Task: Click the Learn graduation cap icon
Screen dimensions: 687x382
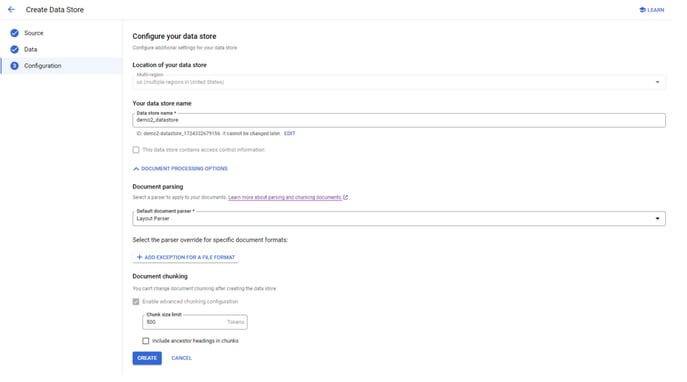Action: tap(642, 10)
